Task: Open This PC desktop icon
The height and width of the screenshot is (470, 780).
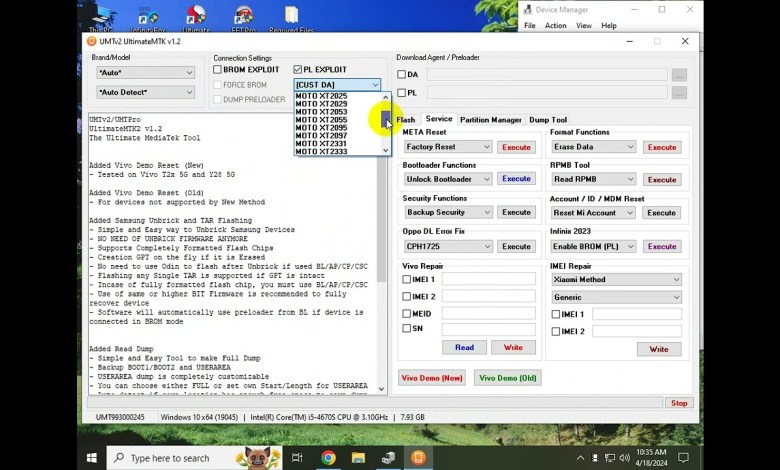Action: click(101, 20)
